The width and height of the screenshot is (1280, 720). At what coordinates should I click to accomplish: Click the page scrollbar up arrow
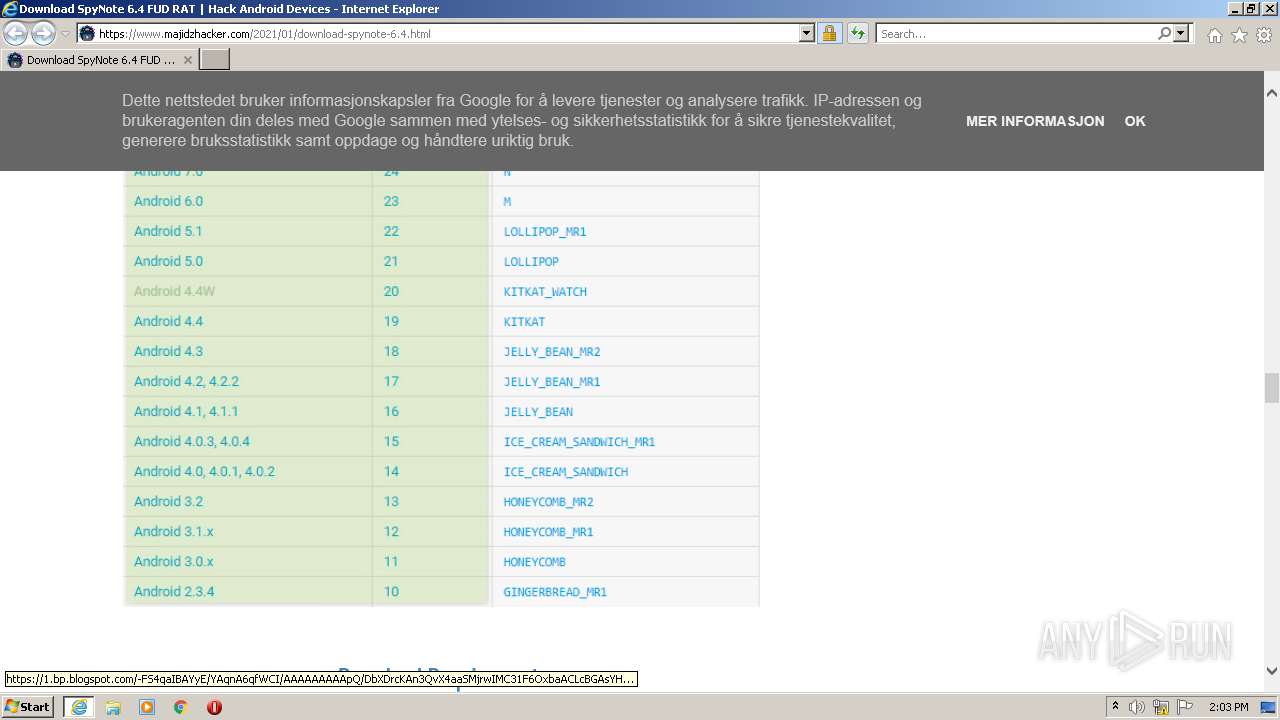pos(1271,93)
